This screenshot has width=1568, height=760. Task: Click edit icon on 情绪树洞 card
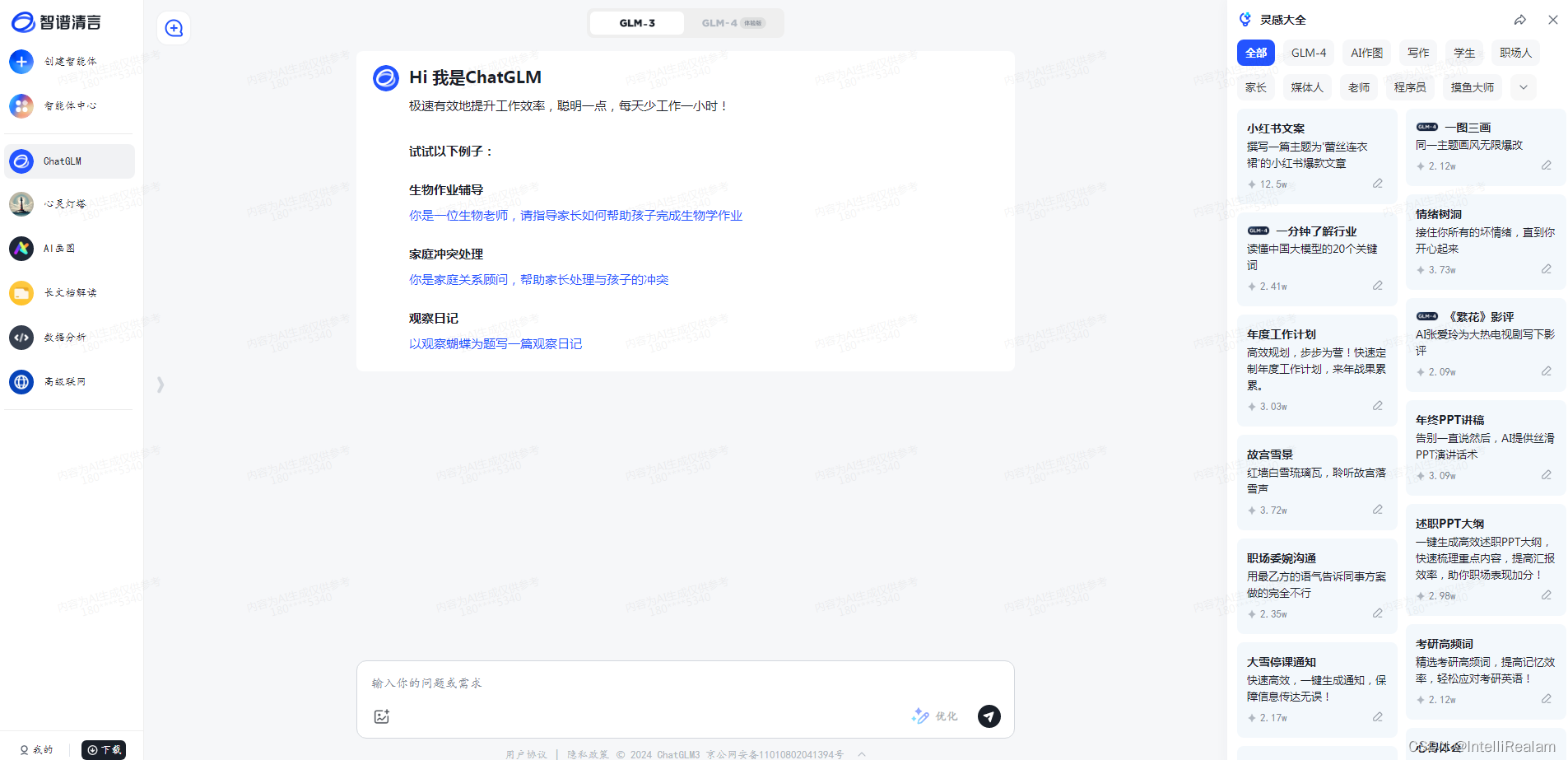1546,269
